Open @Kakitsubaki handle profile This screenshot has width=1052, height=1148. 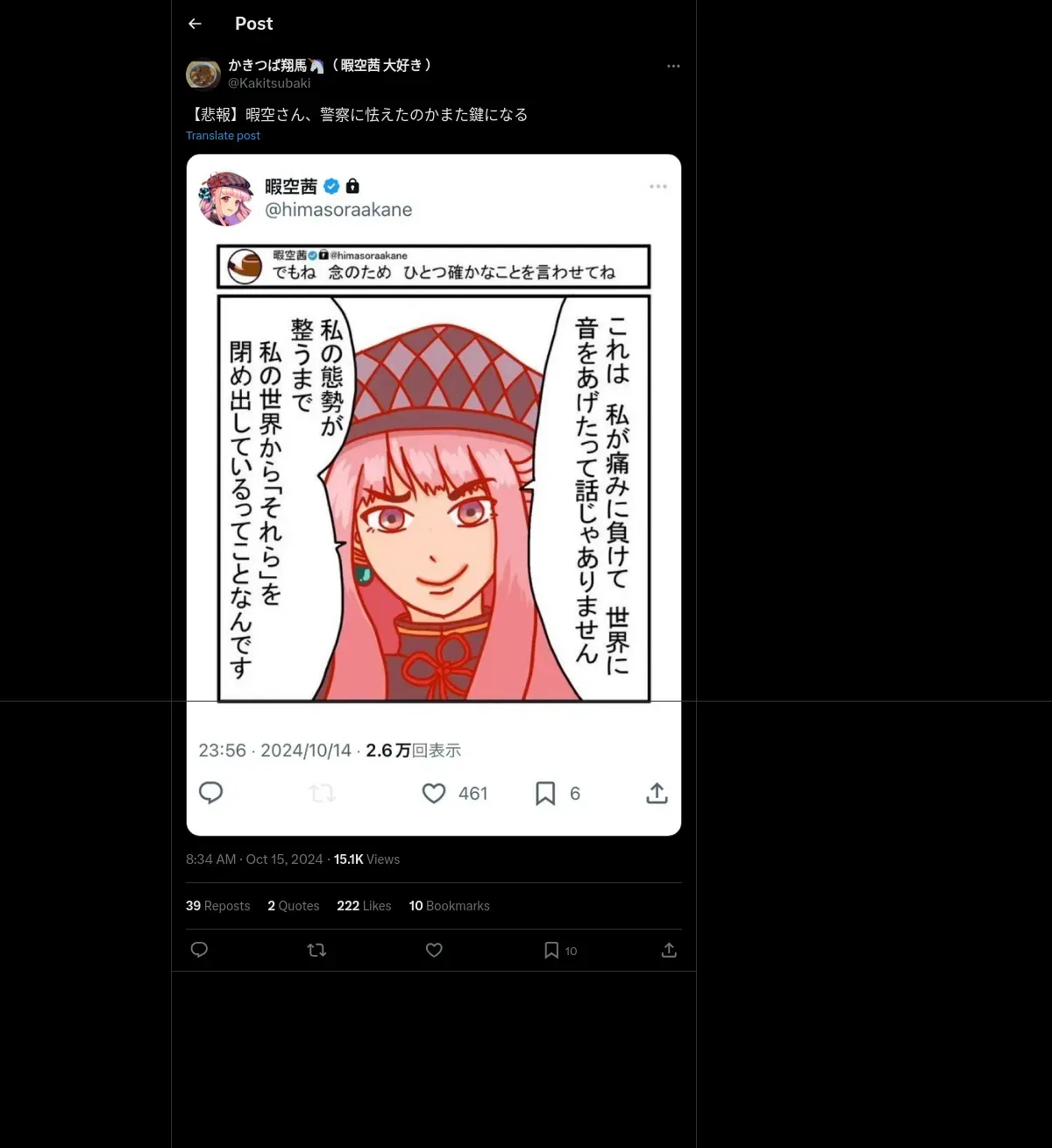coord(269,82)
